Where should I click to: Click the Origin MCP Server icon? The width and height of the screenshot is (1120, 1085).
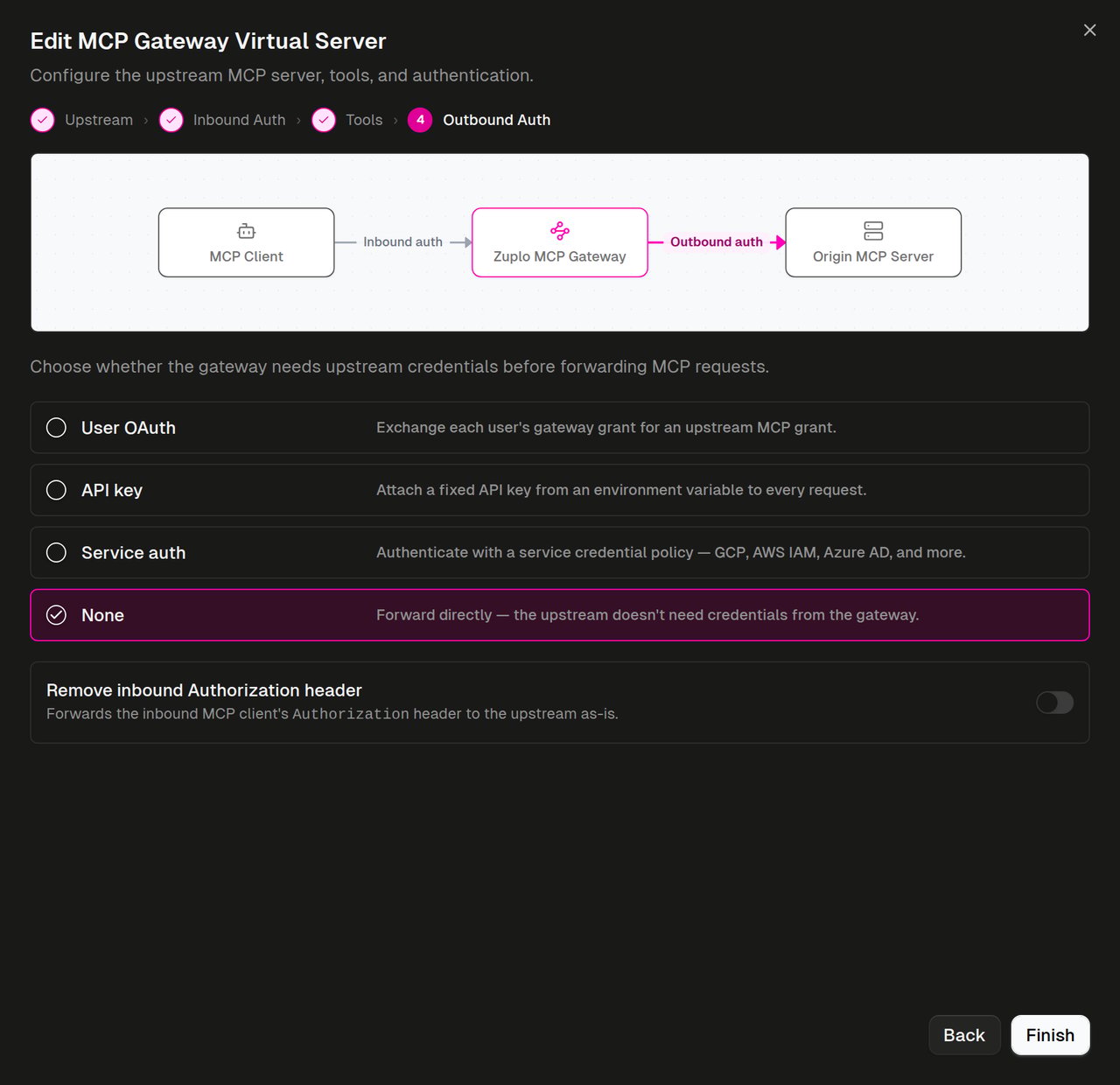[873, 231]
